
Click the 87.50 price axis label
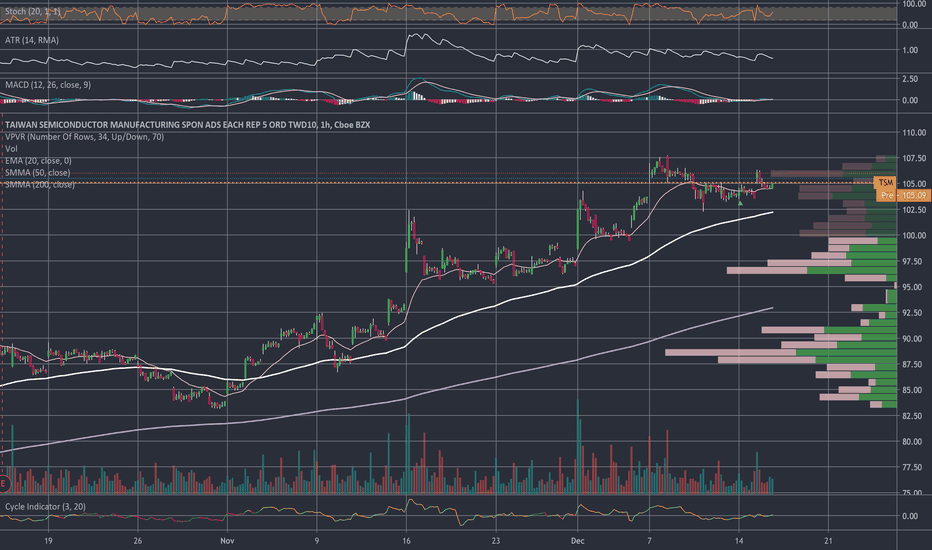(x=914, y=364)
